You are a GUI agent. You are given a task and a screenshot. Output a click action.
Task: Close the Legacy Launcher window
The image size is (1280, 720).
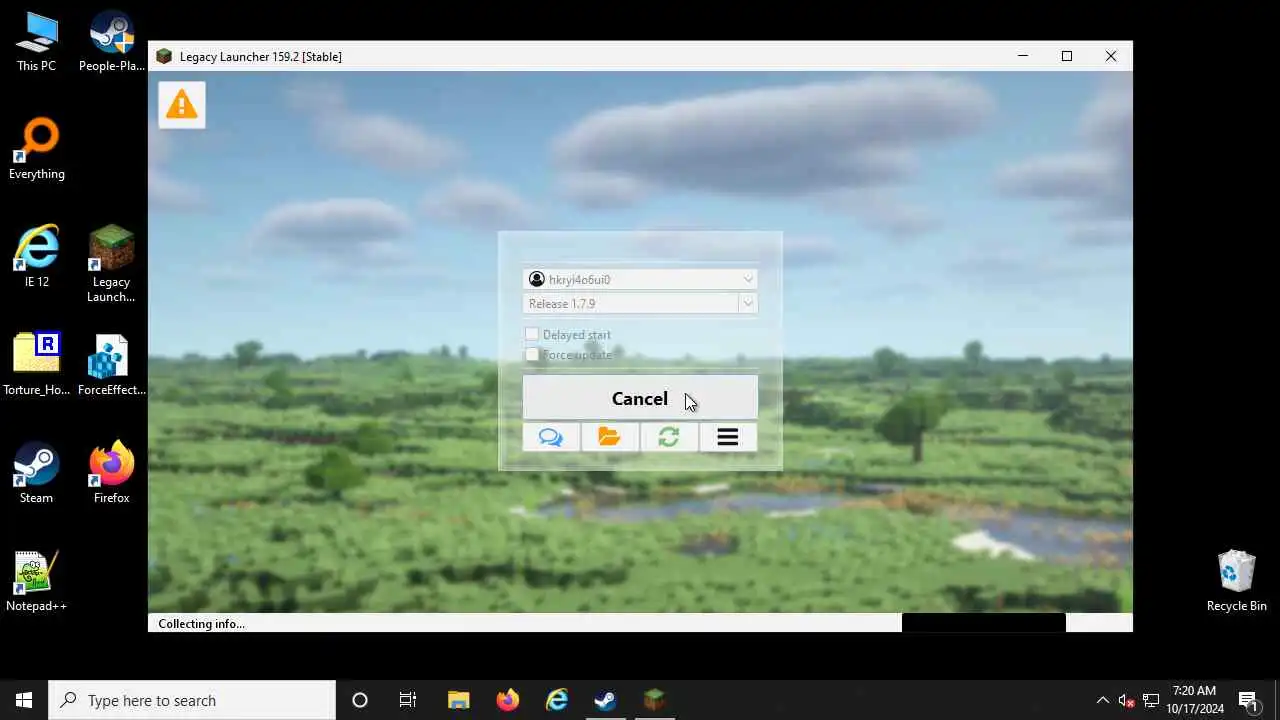pyautogui.click(x=1111, y=56)
